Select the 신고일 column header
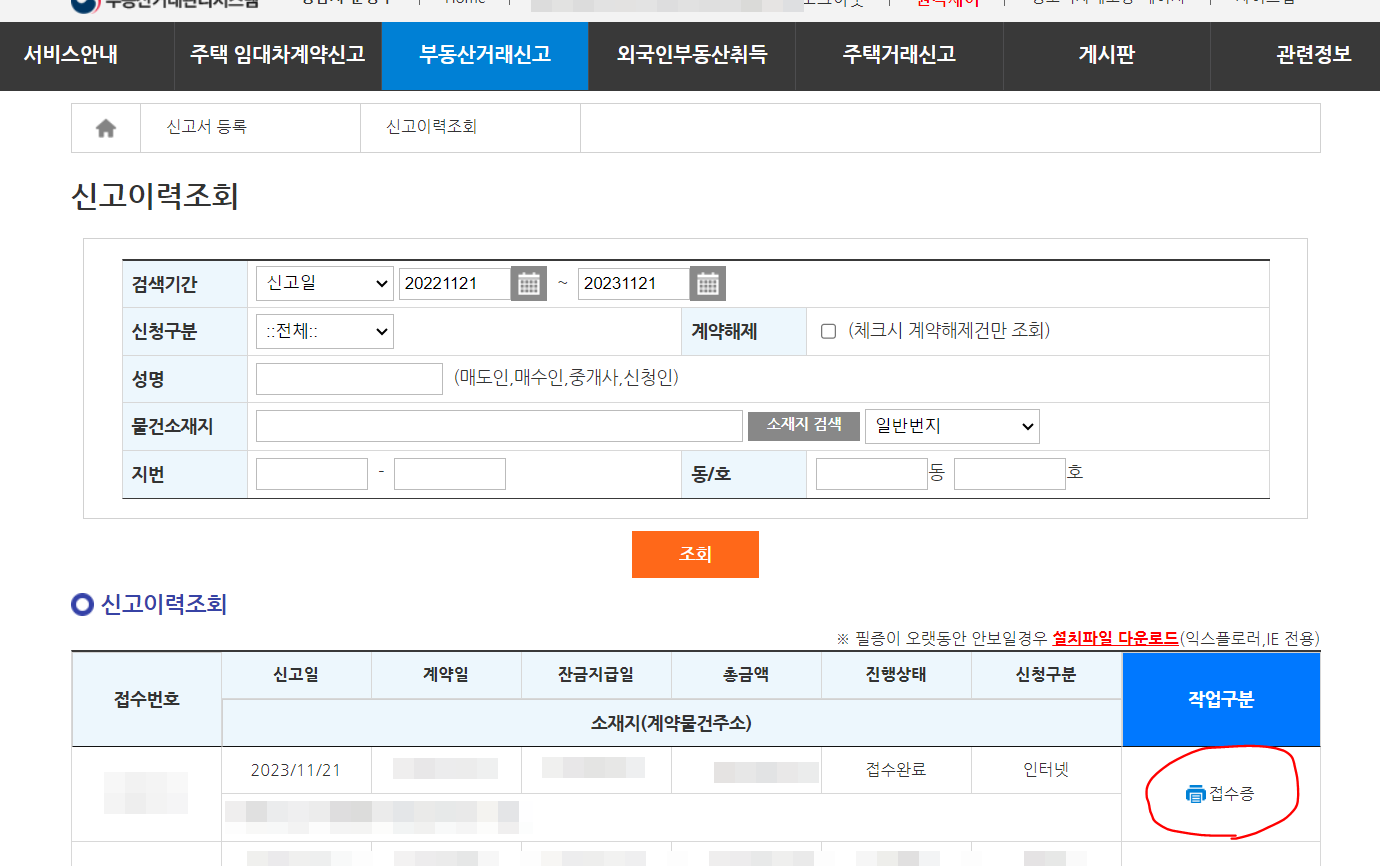The height and width of the screenshot is (866, 1380). click(x=296, y=675)
